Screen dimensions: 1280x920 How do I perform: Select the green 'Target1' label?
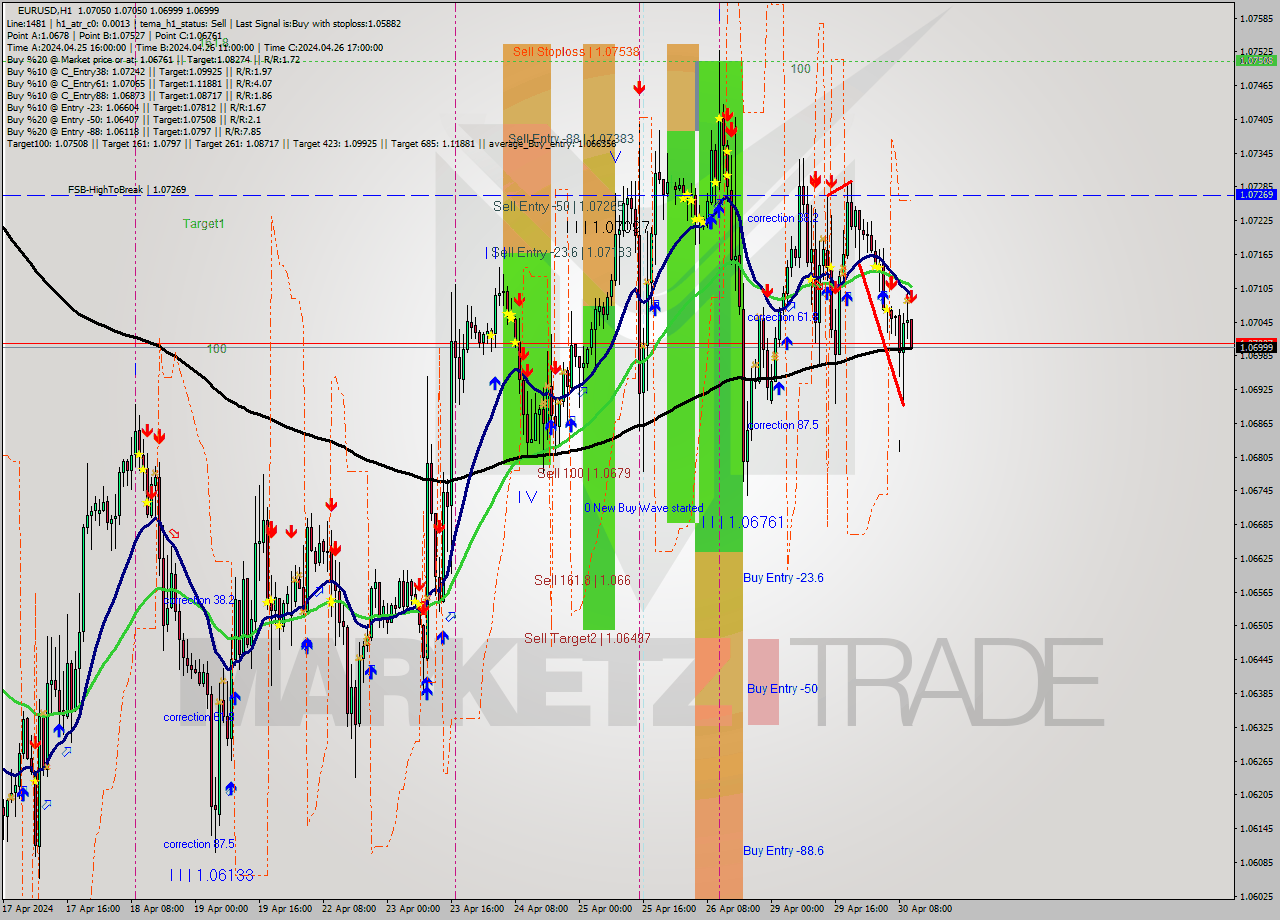(x=204, y=224)
